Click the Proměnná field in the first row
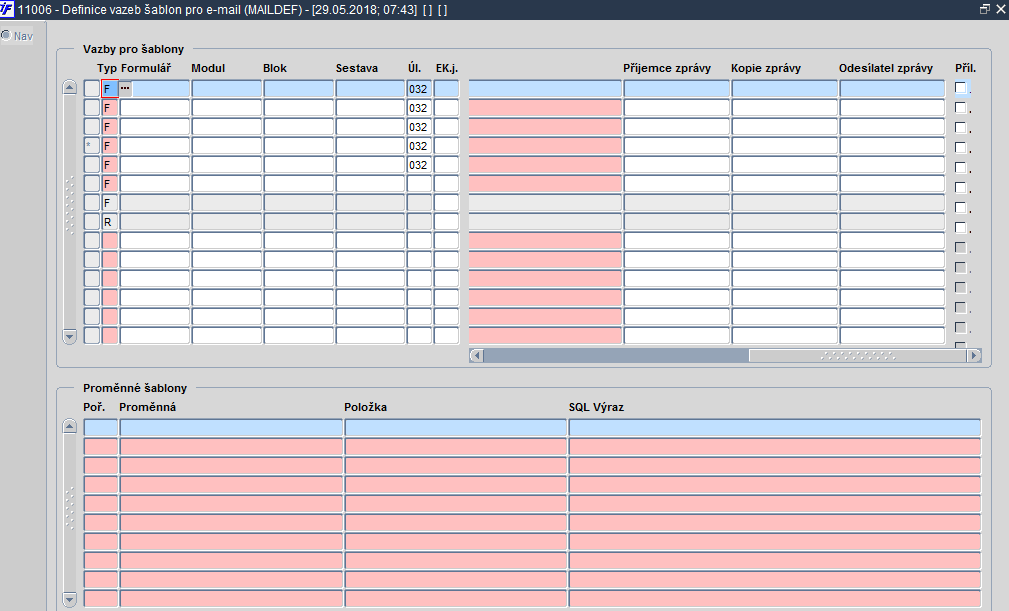The image size is (1009, 611). click(x=231, y=428)
